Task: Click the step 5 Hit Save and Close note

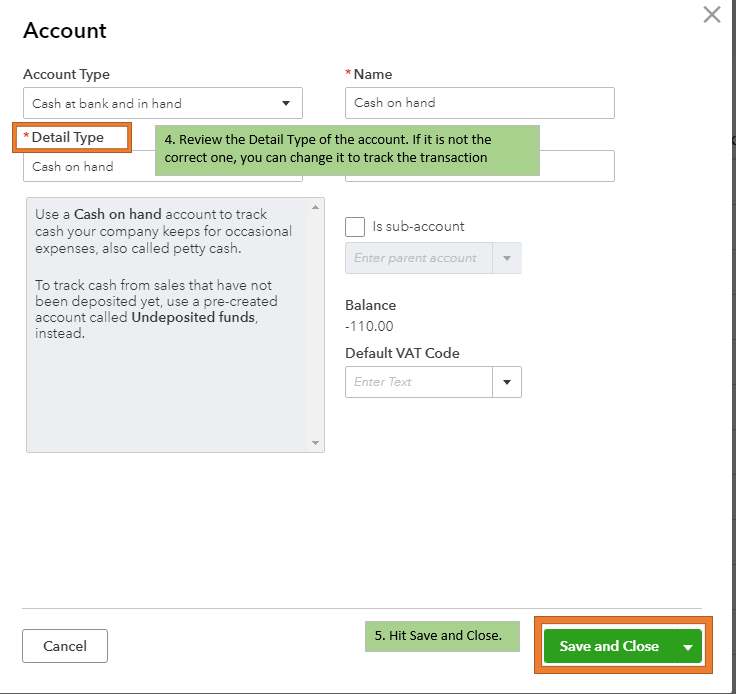Action: click(441, 636)
